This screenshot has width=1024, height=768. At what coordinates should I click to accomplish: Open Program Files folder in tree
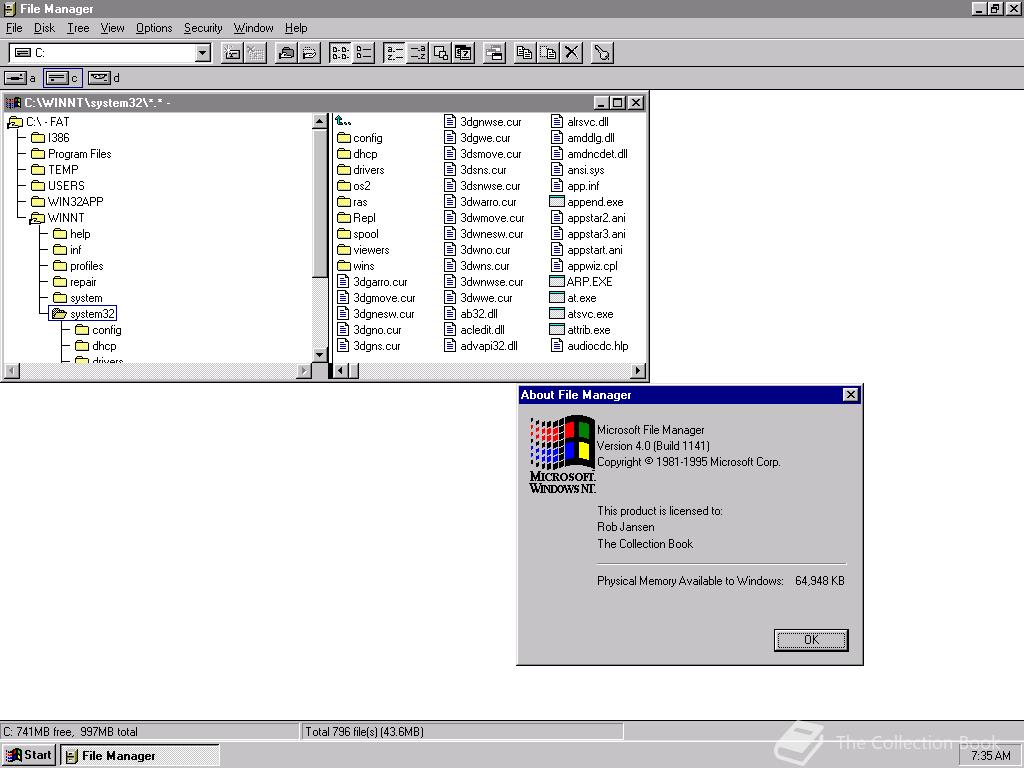pos(71,153)
